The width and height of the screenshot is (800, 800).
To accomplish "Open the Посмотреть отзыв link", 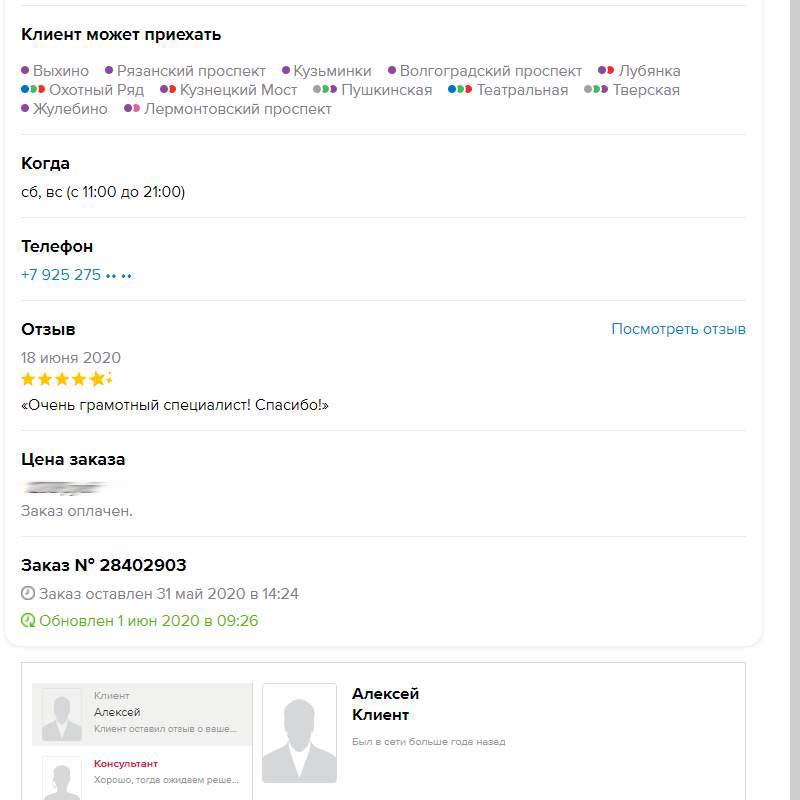I will pyautogui.click(x=678, y=329).
